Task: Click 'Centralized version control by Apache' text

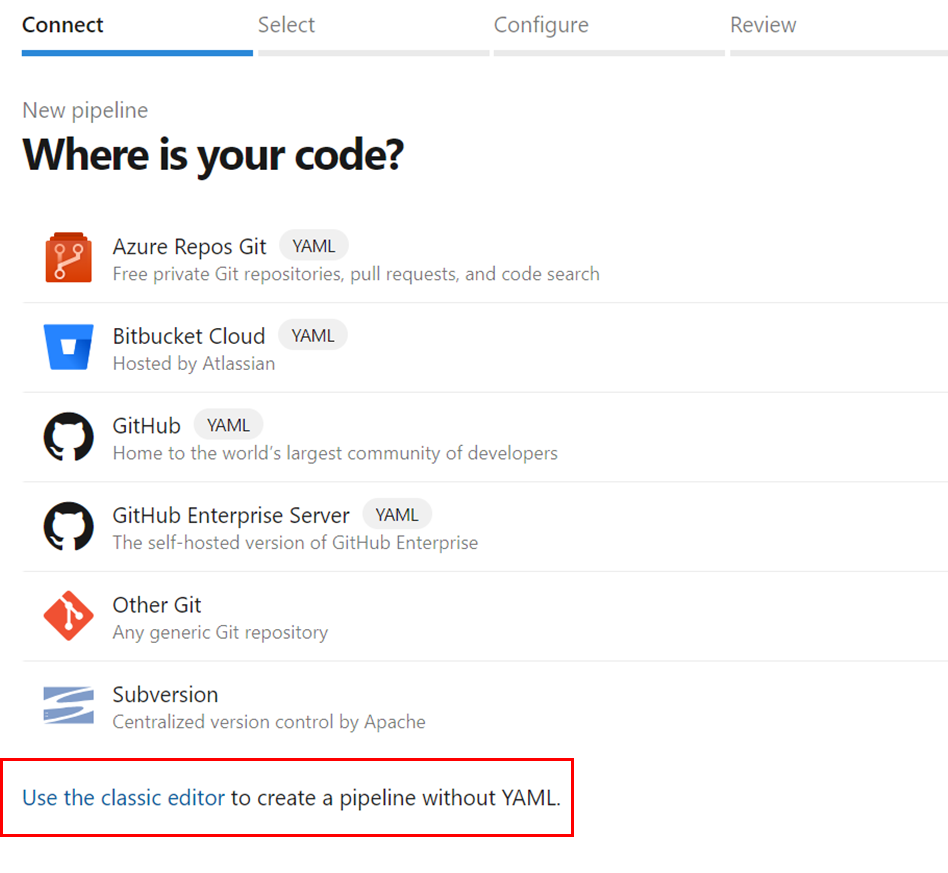Action: (x=269, y=721)
